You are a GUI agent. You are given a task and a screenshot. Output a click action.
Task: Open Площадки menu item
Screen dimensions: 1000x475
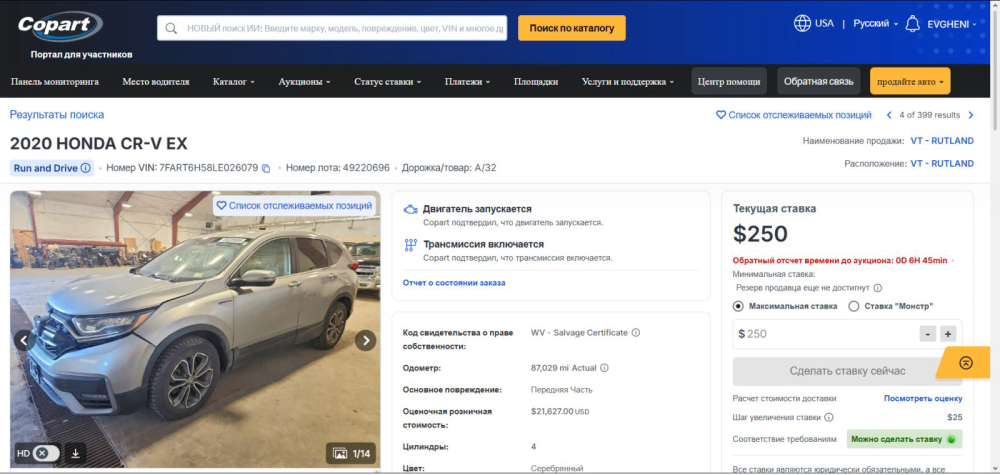(x=536, y=82)
